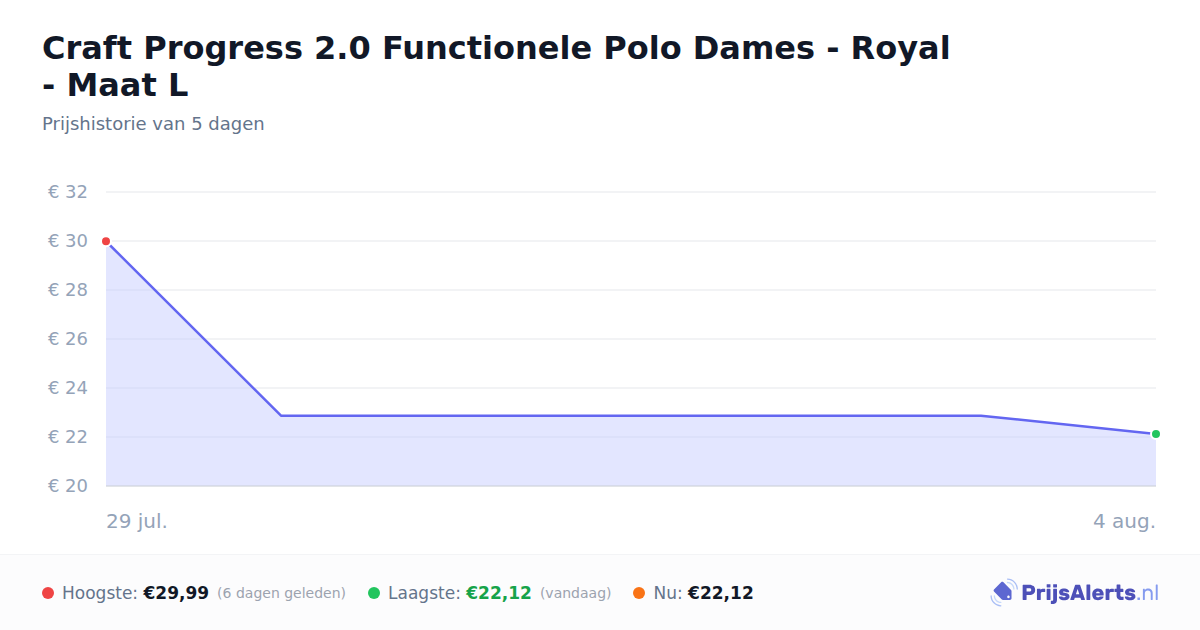1200x630 pixels.
Task: Click the 29 jul. date axis label
Action: point(137,521)
